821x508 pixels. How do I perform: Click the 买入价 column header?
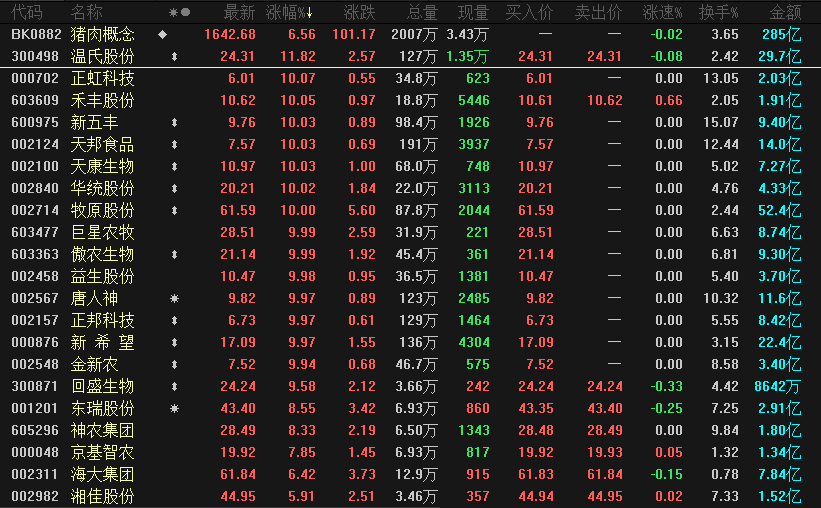(x=529, y=13)
